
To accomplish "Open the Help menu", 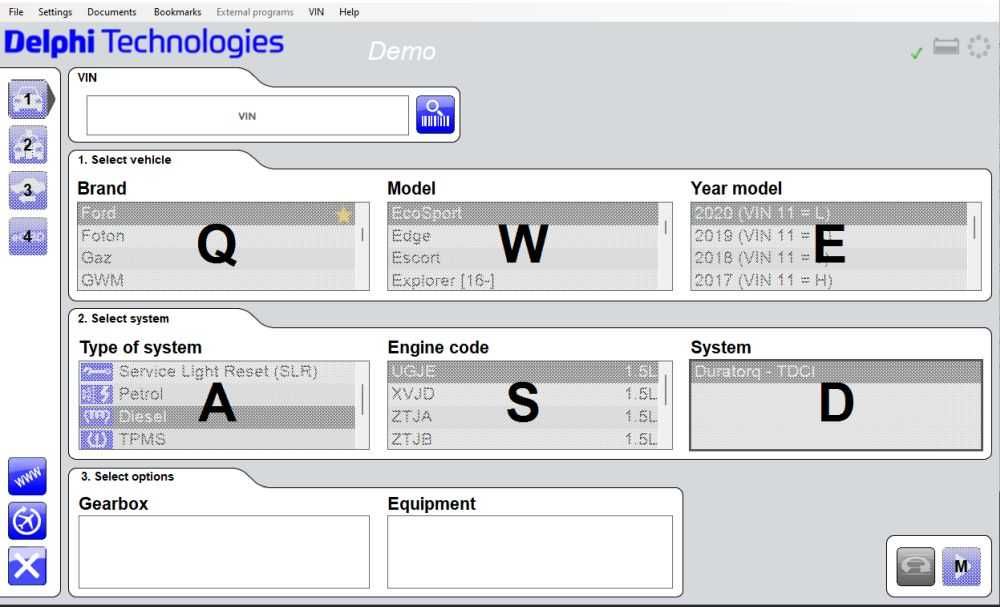I will coord(349,11).
